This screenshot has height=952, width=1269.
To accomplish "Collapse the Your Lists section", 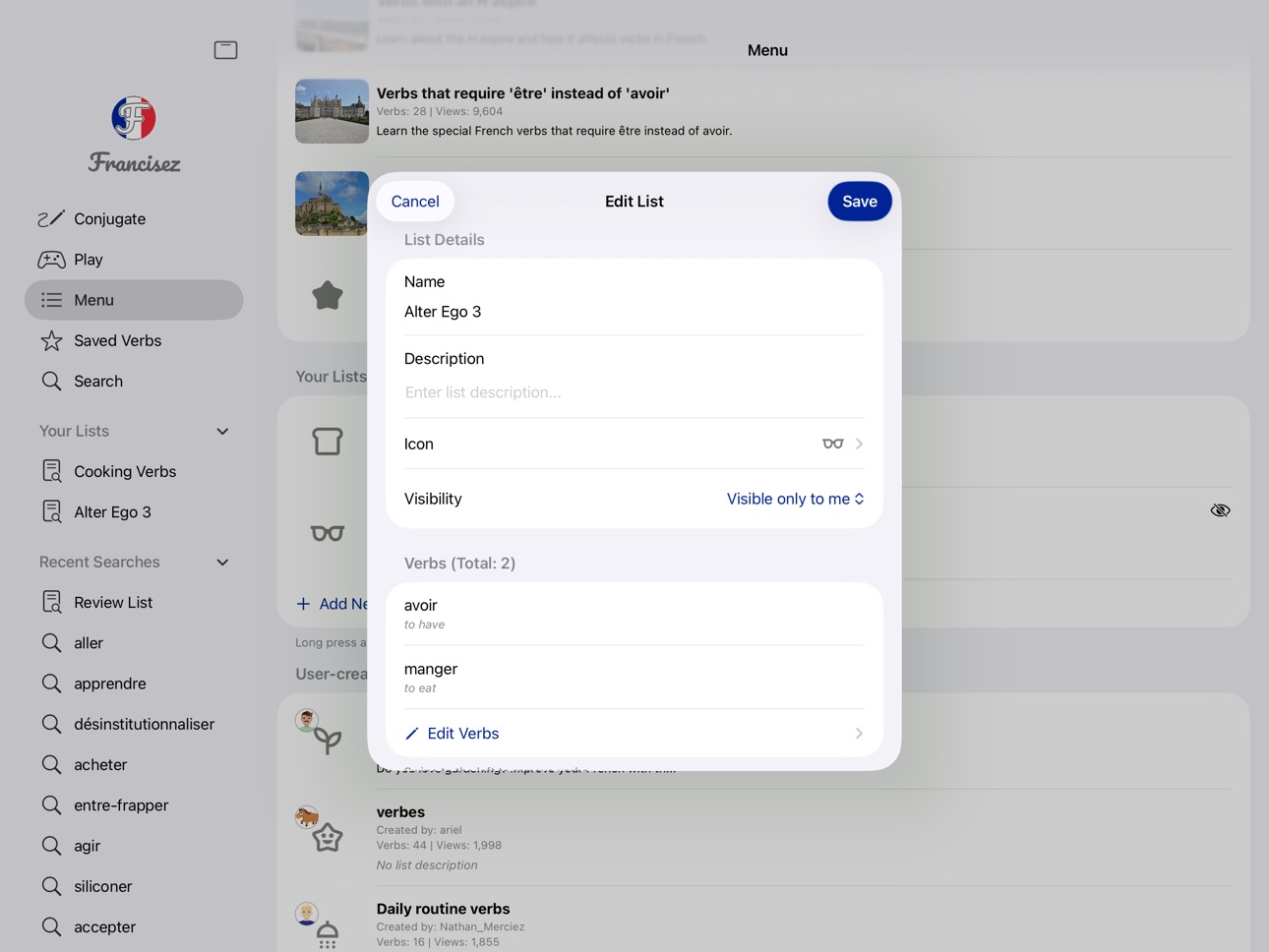I will coord(222,432).
